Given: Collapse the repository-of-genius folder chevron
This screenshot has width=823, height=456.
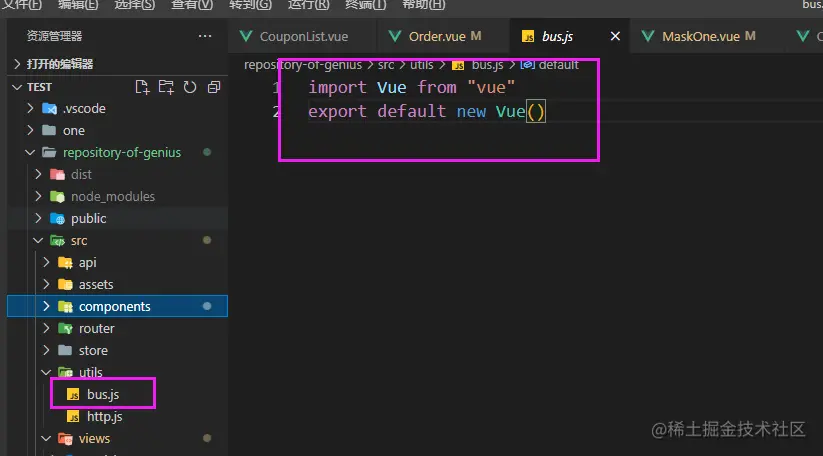Looking at the screenshot, I should tap(30, 152).
